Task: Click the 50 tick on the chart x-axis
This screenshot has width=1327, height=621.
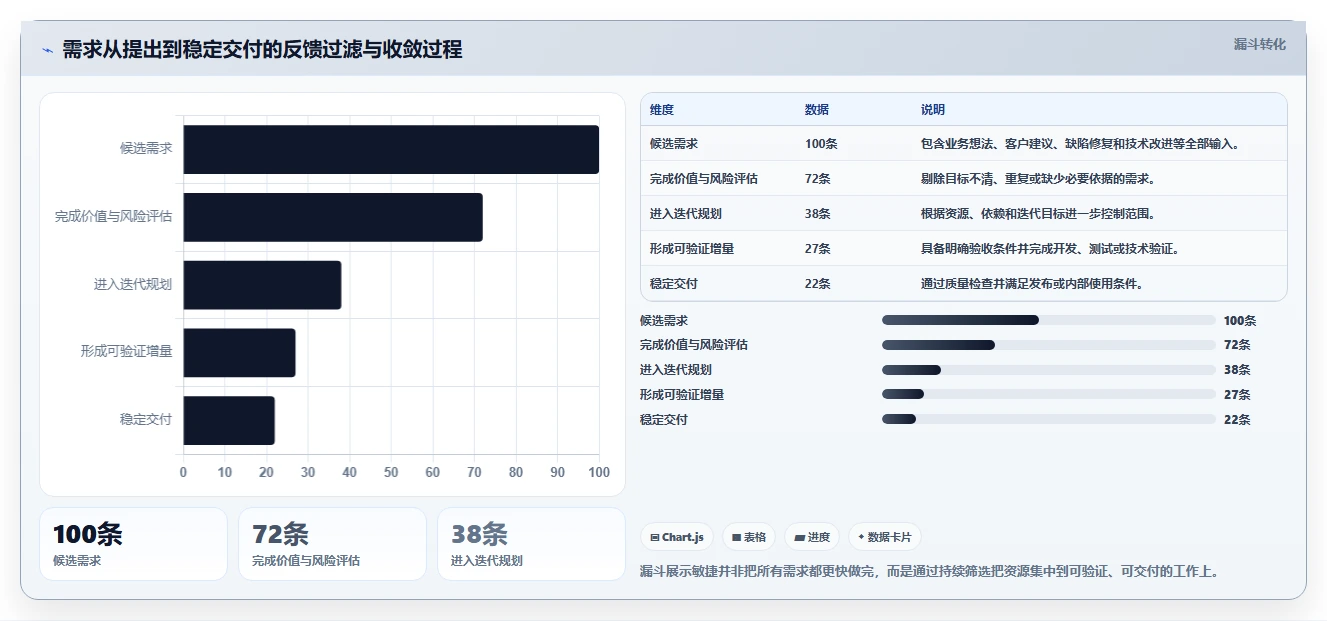Action: (x=391, y=473)
